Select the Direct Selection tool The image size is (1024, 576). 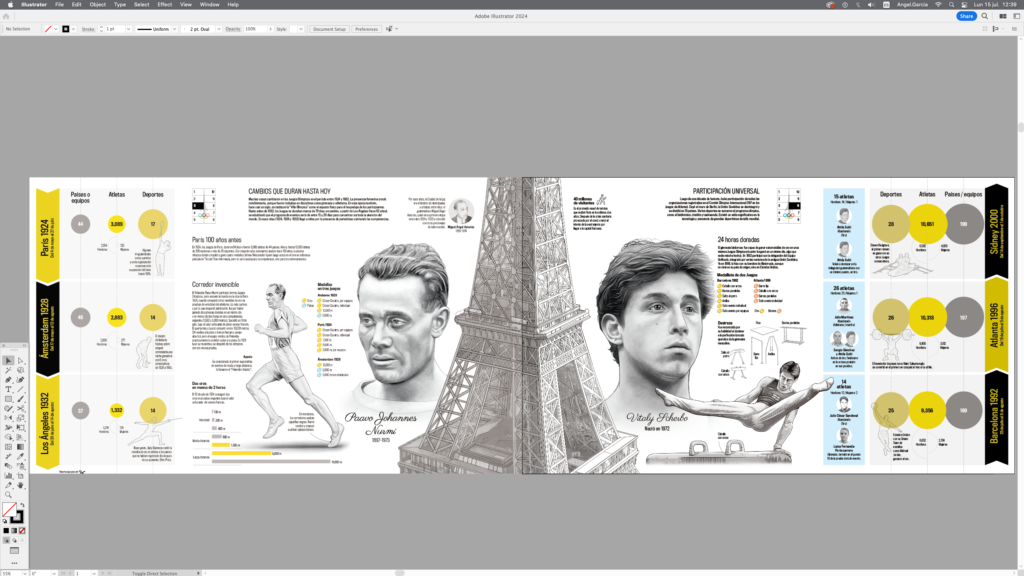point(21,360)
